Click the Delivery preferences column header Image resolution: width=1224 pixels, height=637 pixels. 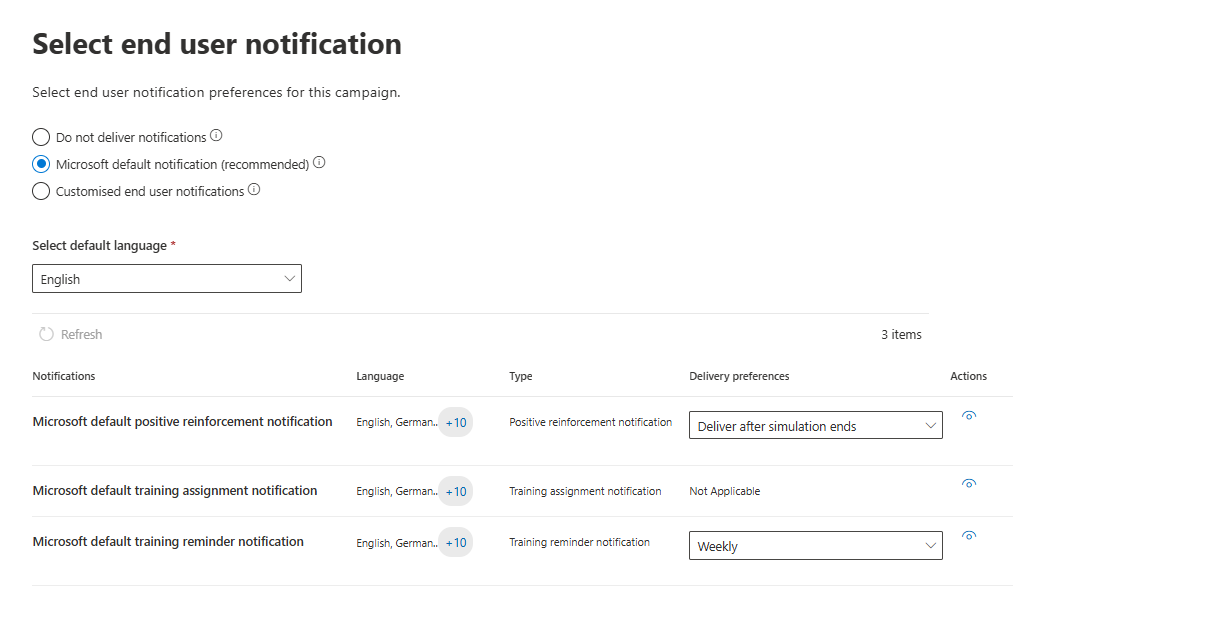pyautogui.click(x=739, y=376)
